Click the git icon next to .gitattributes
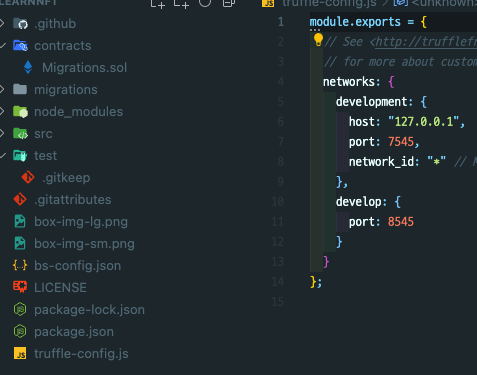The height and width of the screenshot is (375, 477). tap(20, 199)
